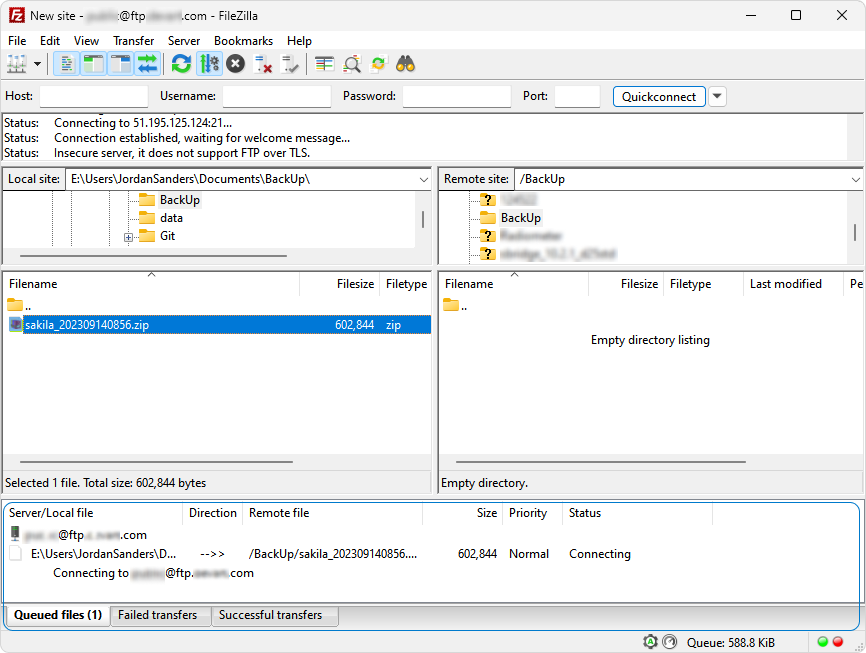Open the speed limits gauge icon in status bar
Image resolution: width=866 pixels, height=653 pixels.
point(669,642)
